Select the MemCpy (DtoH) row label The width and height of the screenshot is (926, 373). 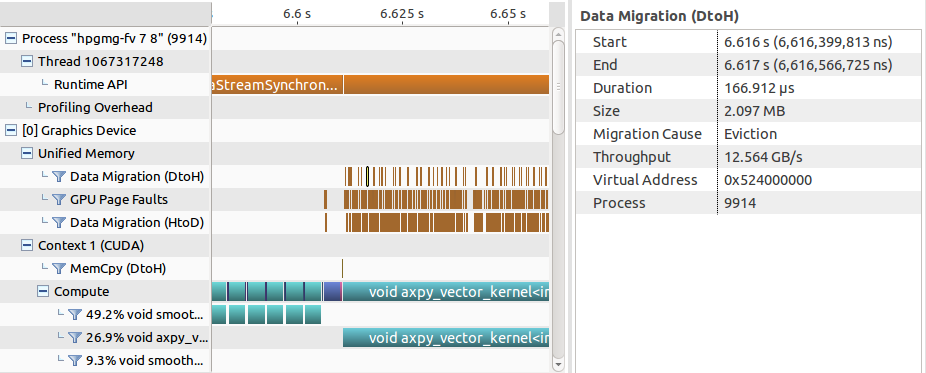(x=118, y=269)
